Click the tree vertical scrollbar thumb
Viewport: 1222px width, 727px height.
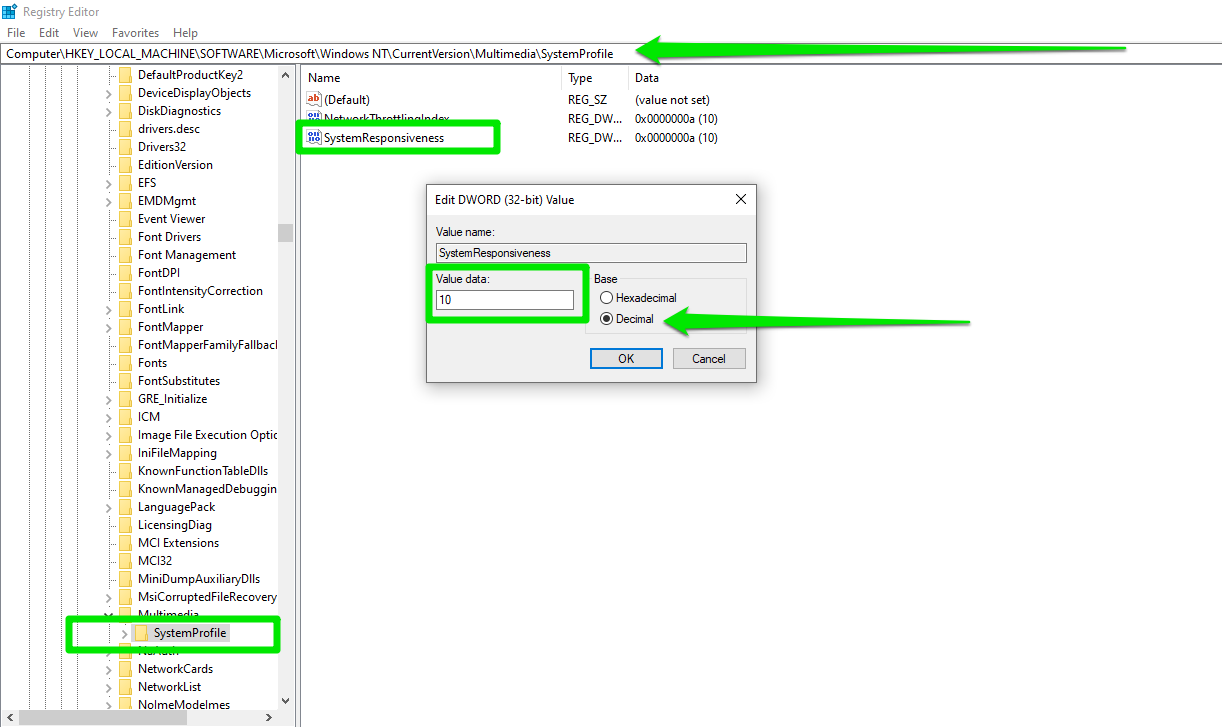pos(285,233)
